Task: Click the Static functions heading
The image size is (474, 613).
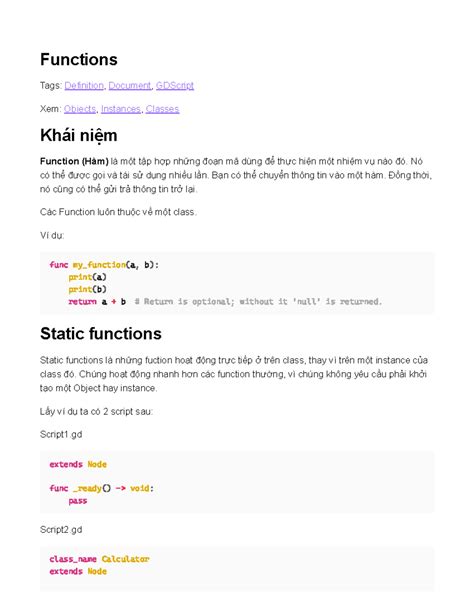Action: [101, 333]
